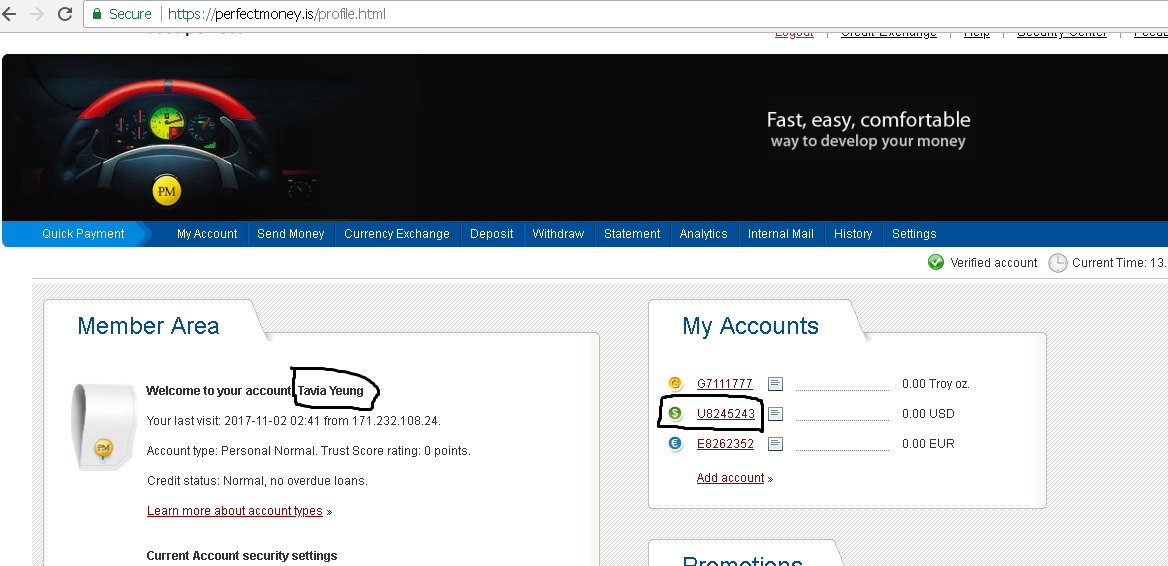Click the 0.00 EUR balance
1168x566 pixels.
[928, 444]
